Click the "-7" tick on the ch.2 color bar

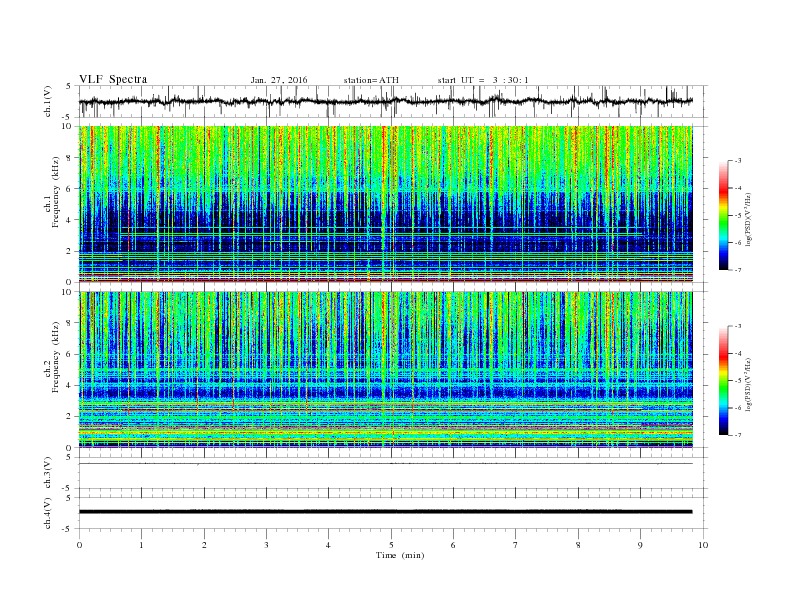(x=738, y=435)
